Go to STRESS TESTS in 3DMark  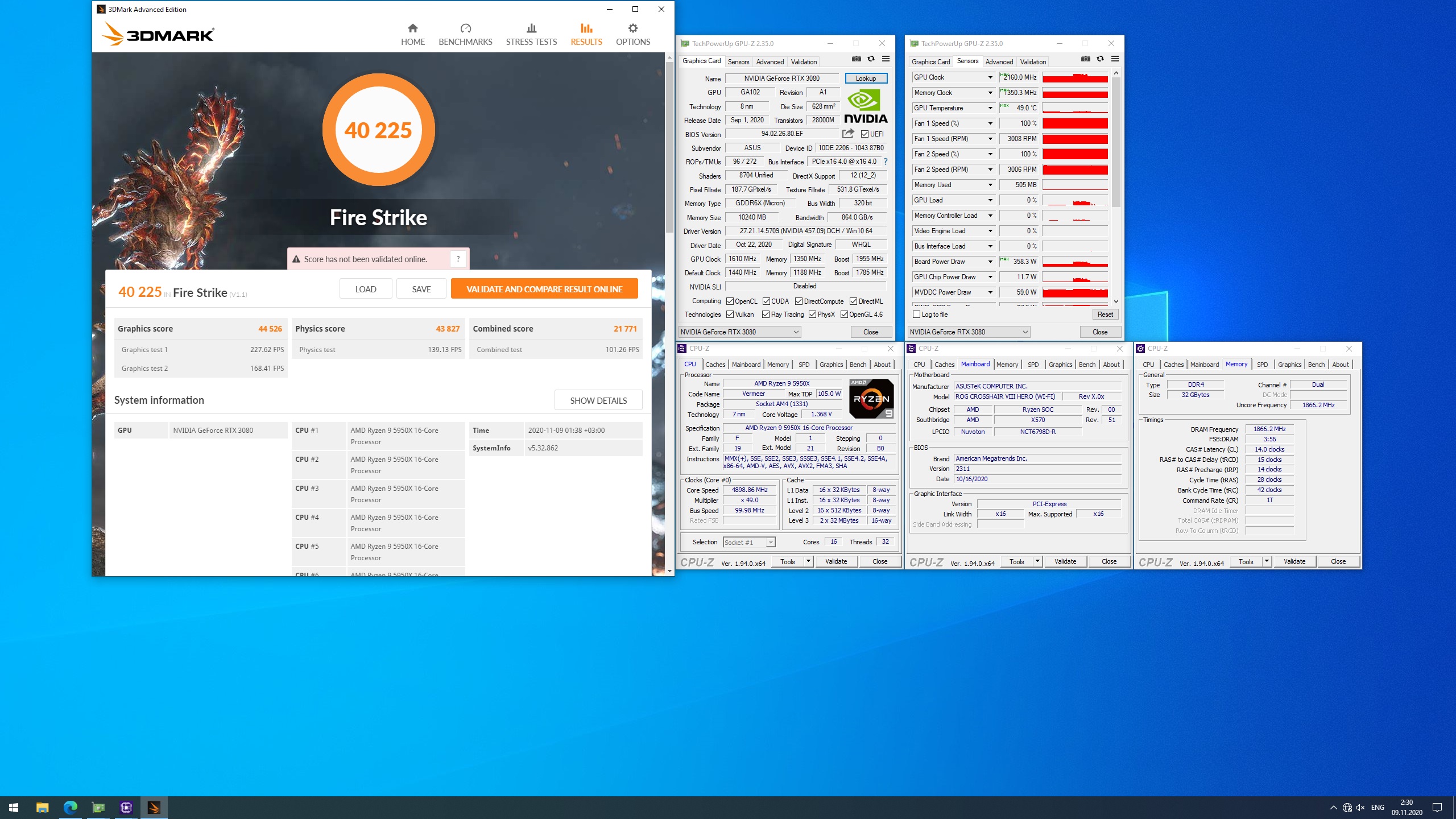click(x=531, y=35)
